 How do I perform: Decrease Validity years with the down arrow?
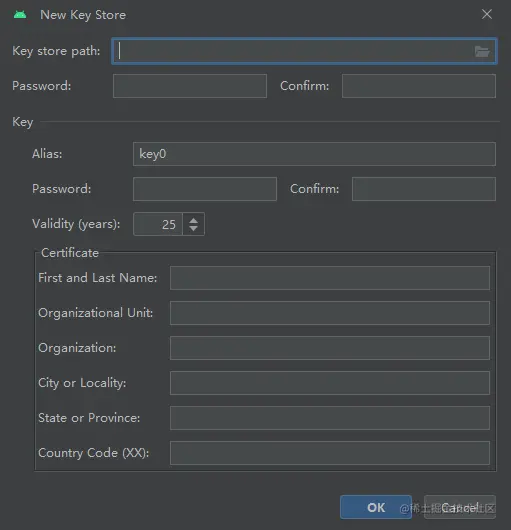pyautogui.click(x=193, y=228)
